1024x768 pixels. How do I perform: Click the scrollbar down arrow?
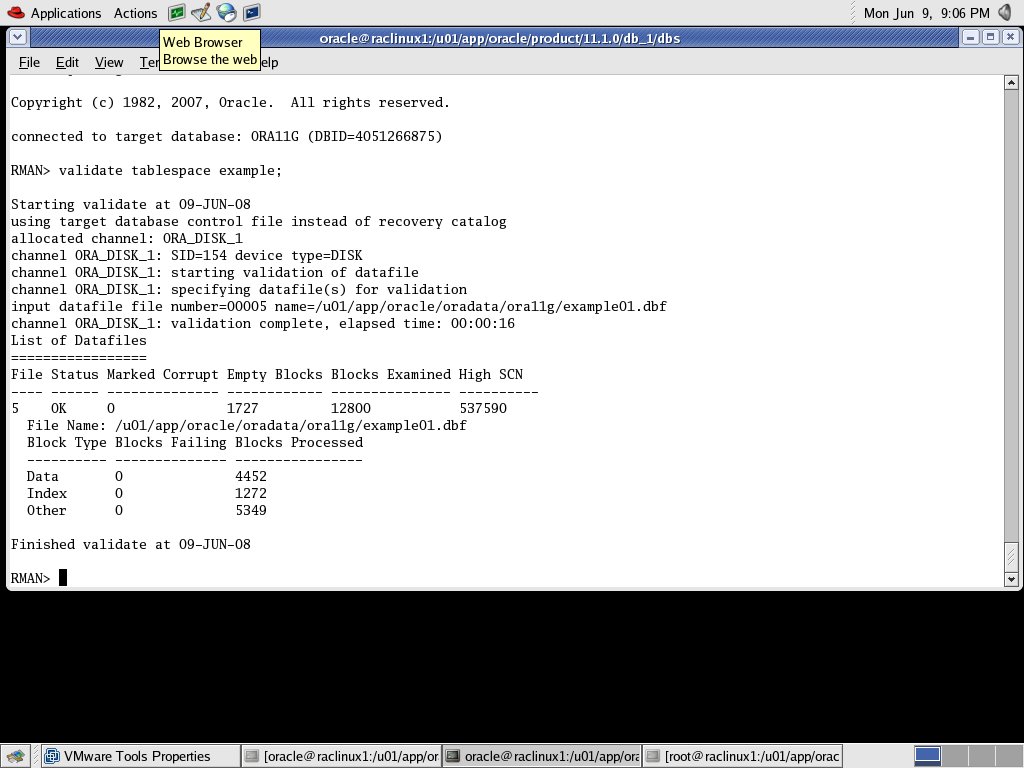[x=1011, y=579]
